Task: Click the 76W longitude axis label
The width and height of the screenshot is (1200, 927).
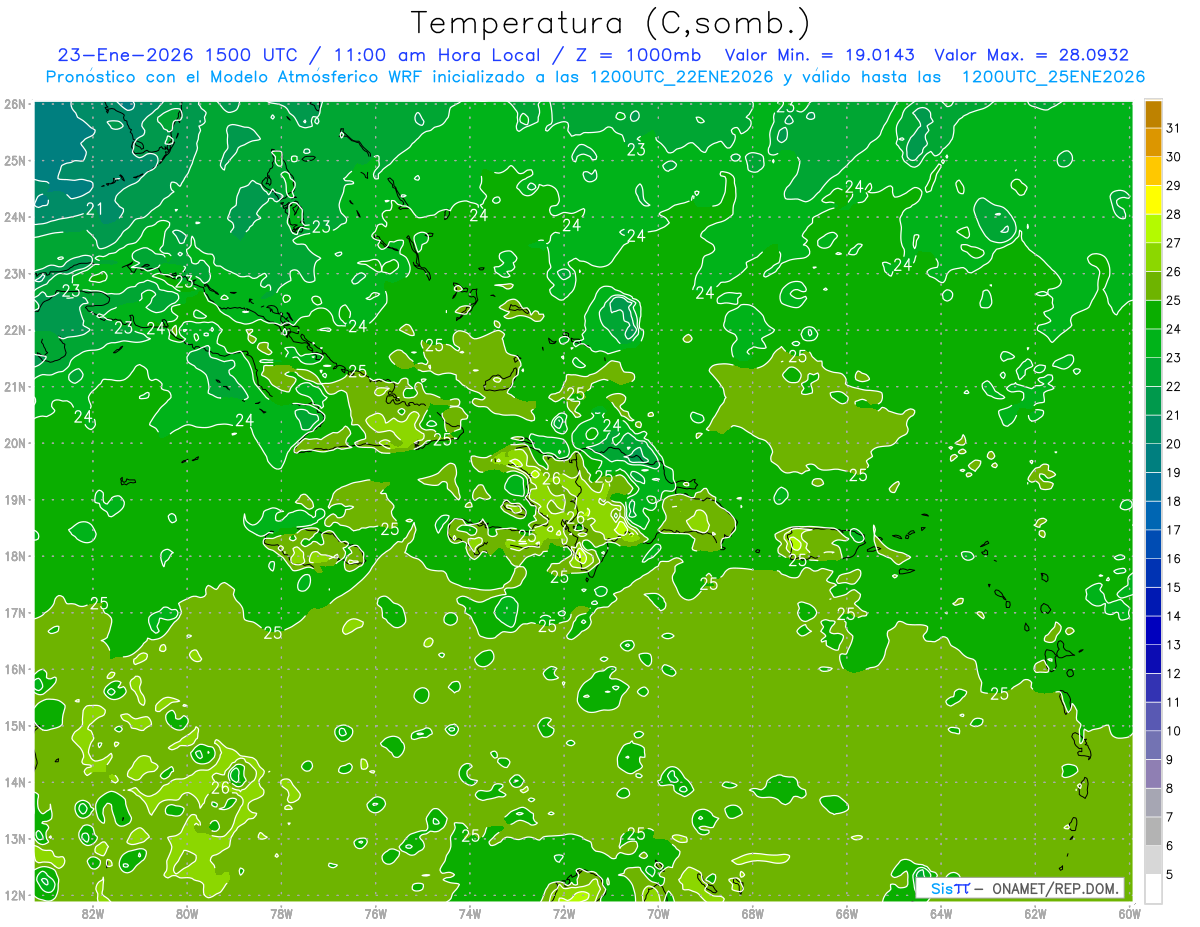Action: click(x=375, y=913)
